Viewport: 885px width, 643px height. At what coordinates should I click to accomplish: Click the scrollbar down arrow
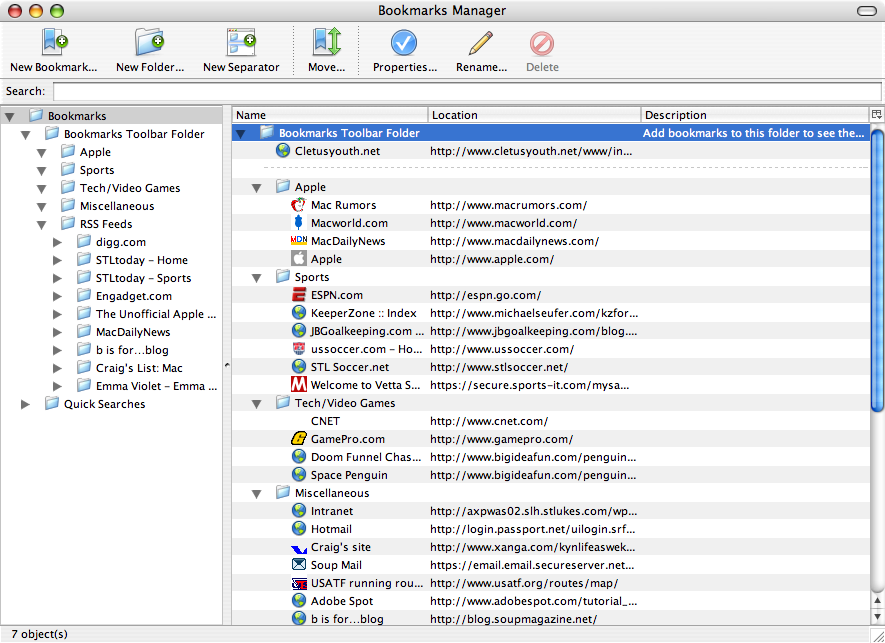[877, 617]
